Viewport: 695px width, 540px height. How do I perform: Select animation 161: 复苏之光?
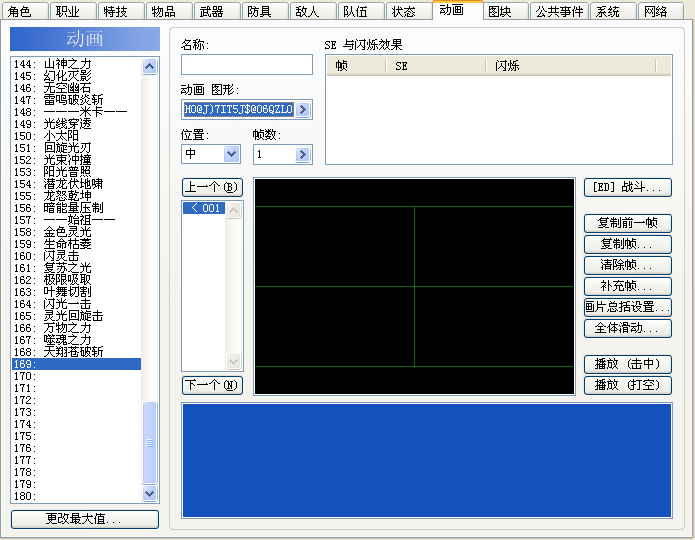[76, 268]
